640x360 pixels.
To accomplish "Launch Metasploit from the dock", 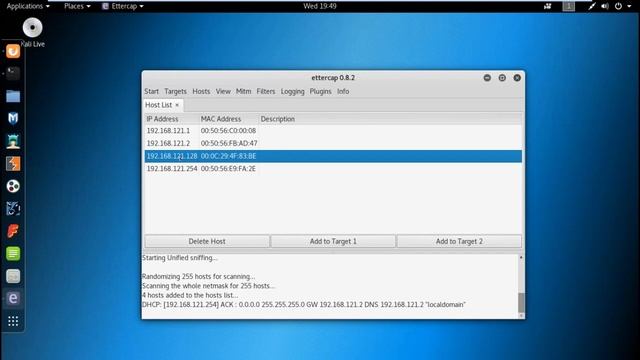I will pos(13,118).
